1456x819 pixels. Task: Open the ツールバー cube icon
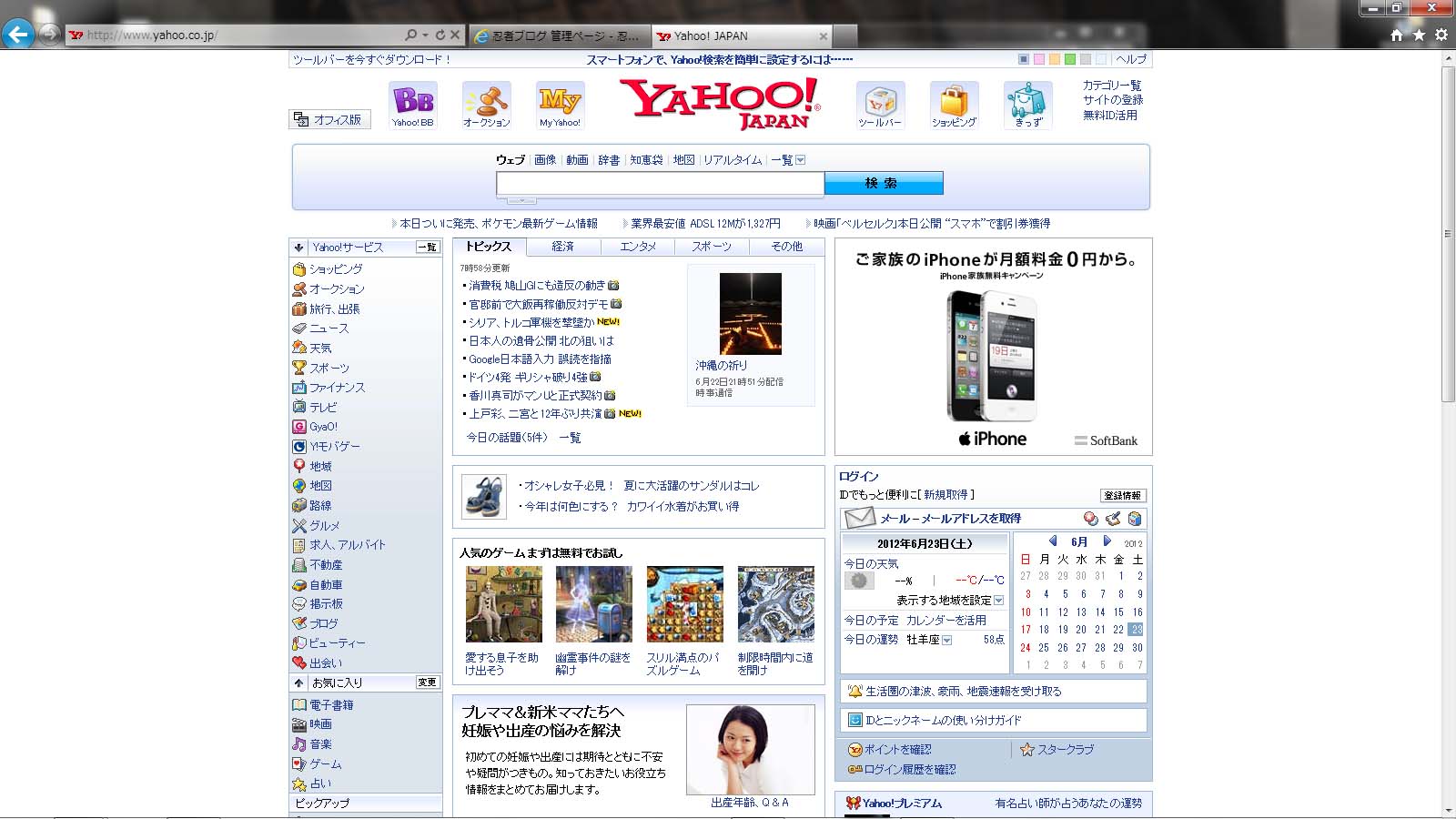tap(880, 105)
